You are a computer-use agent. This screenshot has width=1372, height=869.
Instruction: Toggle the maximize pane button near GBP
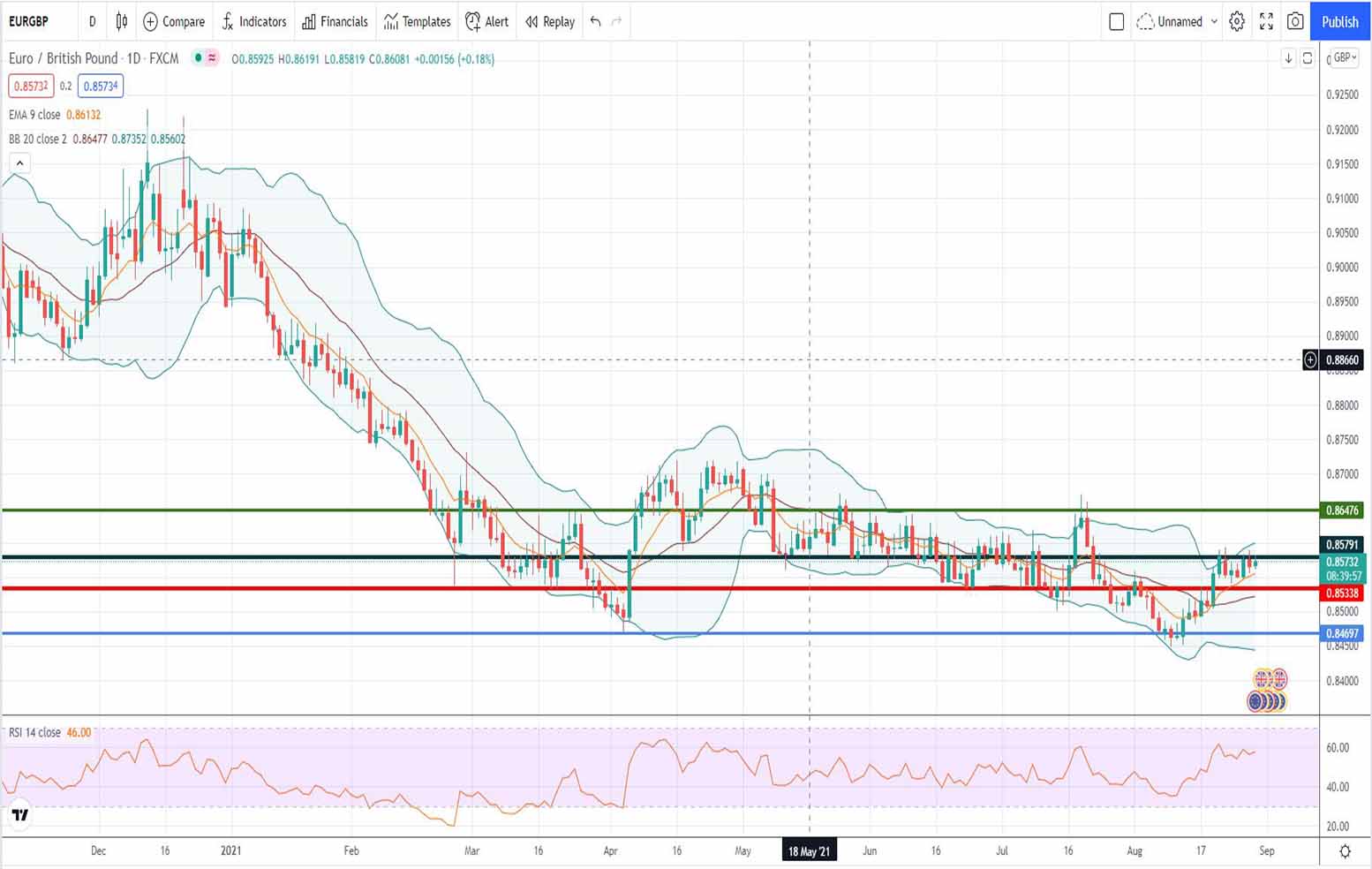(x=1308, y=58)
